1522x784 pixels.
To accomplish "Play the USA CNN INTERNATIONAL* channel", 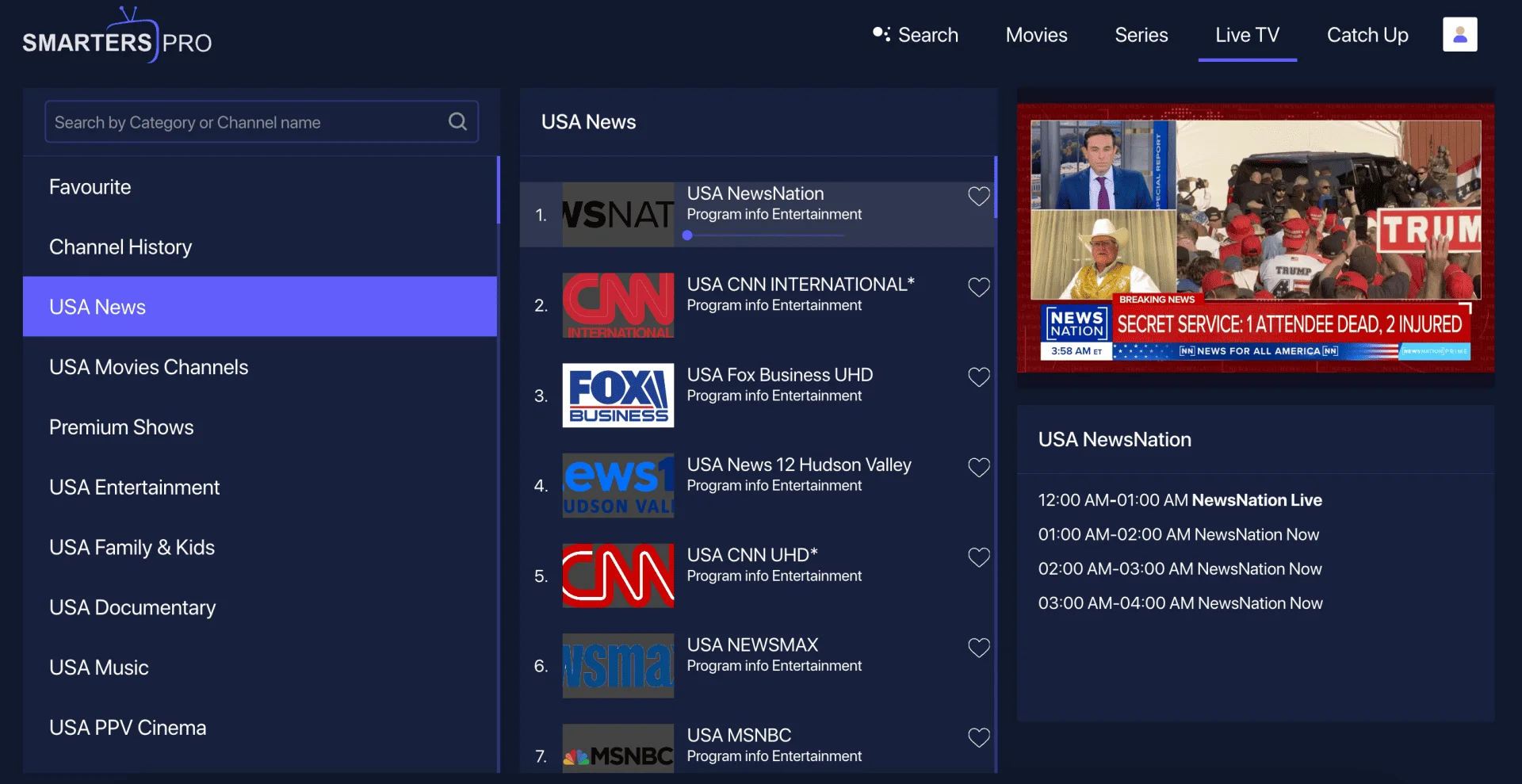I will point(756,305).
